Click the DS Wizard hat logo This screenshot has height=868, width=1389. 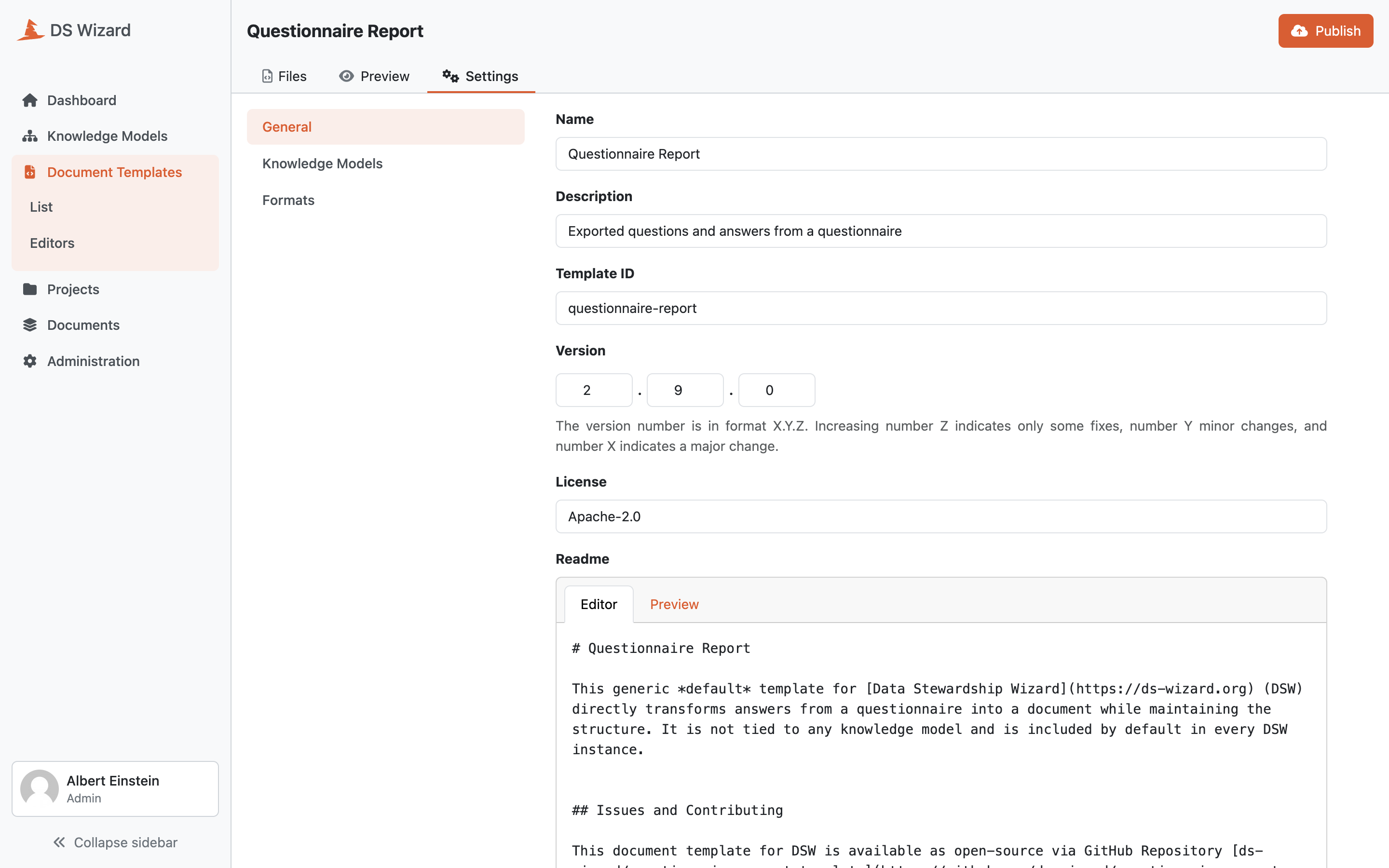coord(30,30)
